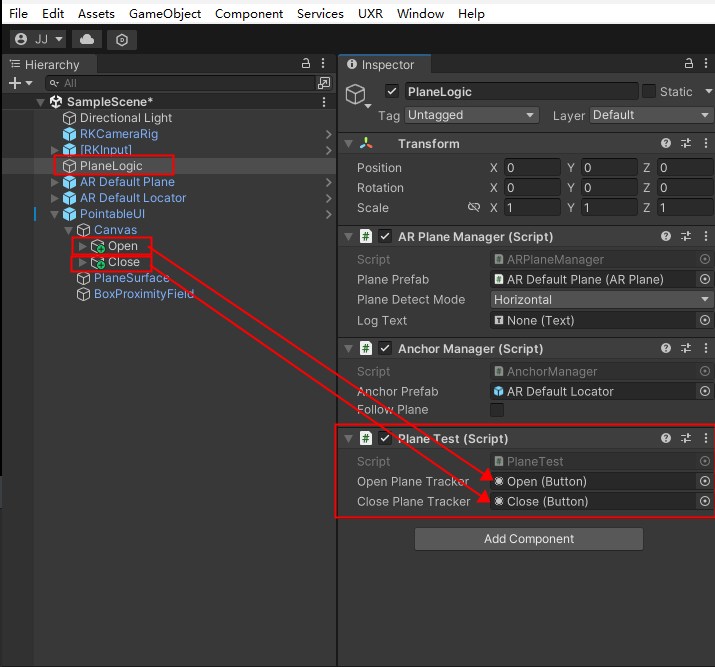Toggle the Follow Plane checkbox
Viewport: 715px width, 667px height.
pos(497,409)
